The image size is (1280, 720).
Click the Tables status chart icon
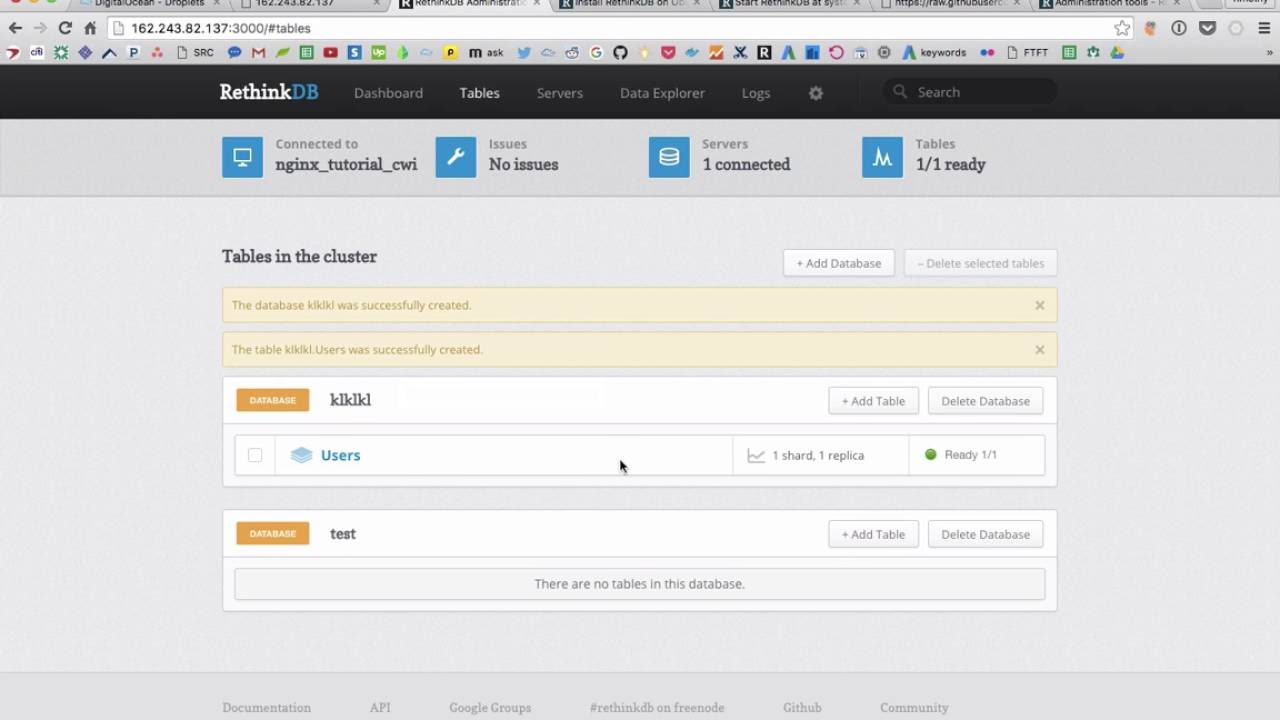[x=882, y=157]
